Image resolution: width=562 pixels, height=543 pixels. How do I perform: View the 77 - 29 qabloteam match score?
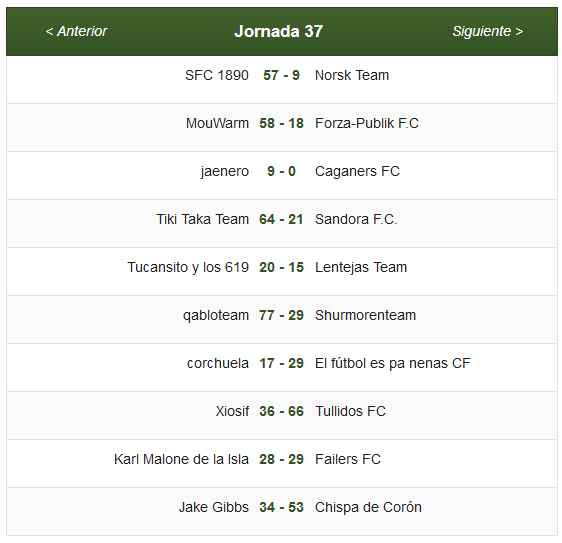point(281,316)
